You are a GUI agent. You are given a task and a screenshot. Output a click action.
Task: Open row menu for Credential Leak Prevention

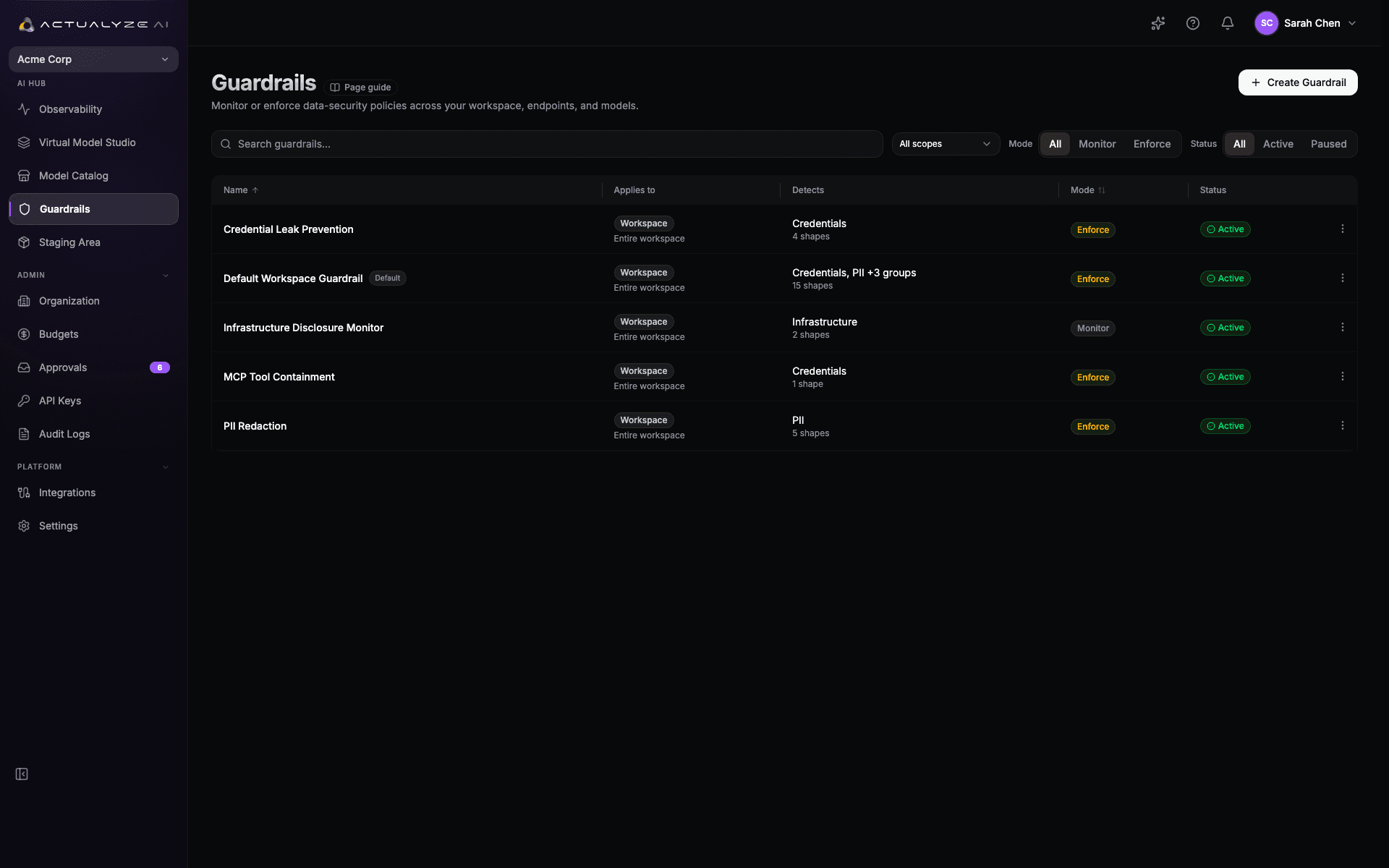[x=1343, y=229]
